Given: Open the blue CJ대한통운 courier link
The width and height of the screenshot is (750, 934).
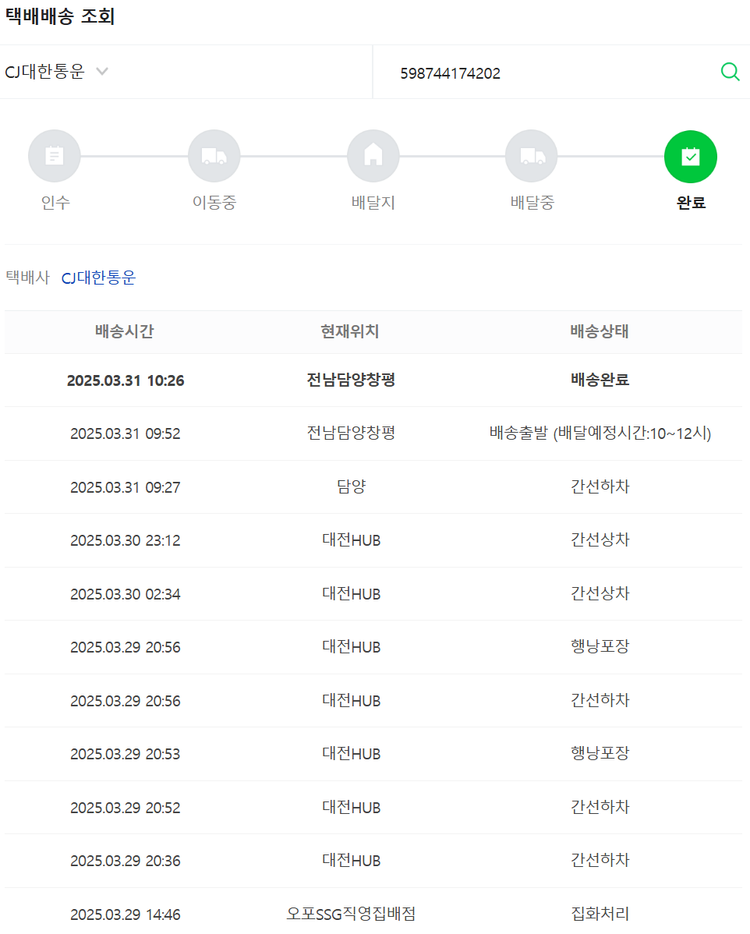Looking at the screenshot, I should (98, 278).
